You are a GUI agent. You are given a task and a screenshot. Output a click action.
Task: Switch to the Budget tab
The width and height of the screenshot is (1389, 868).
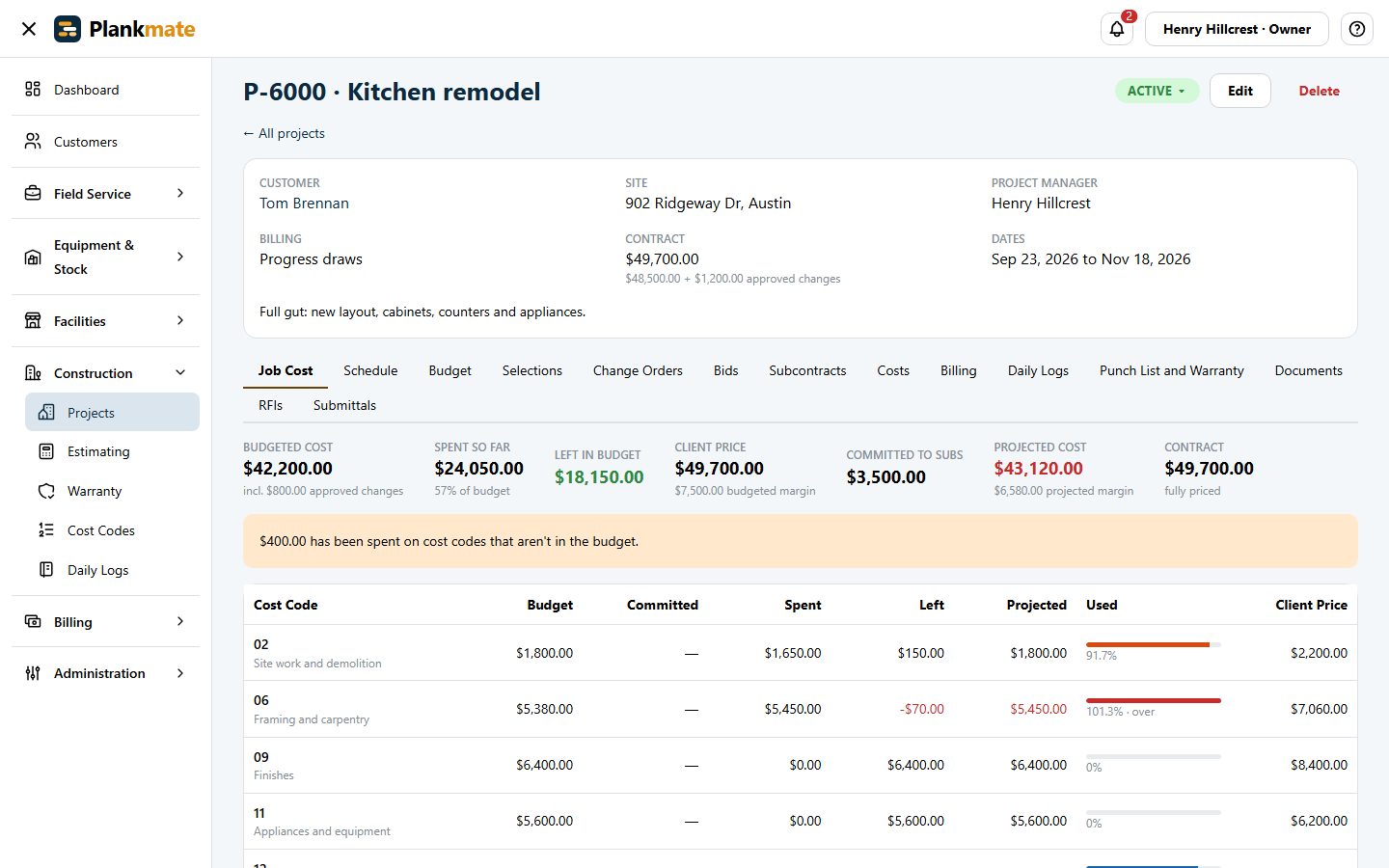[x=449, y=370]
